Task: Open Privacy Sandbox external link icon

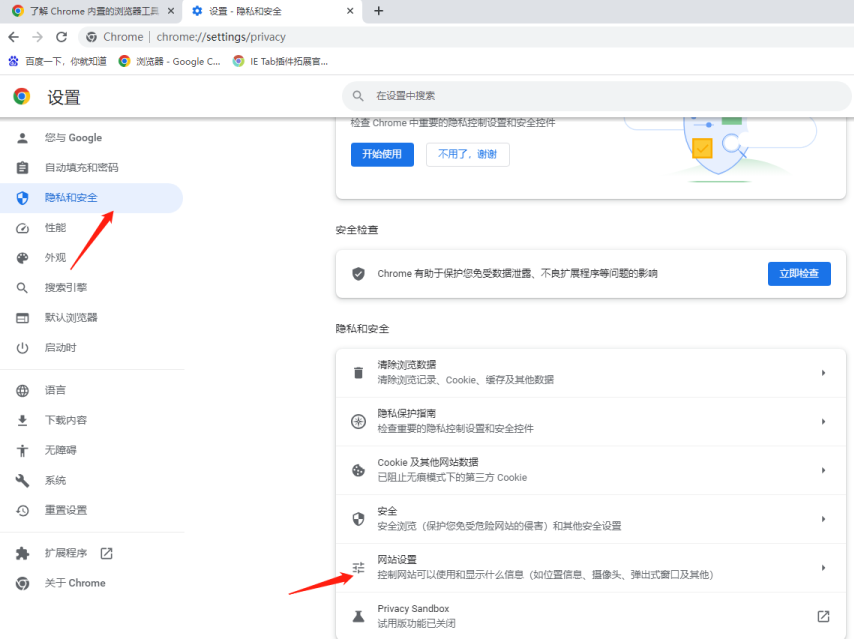Action: pyautogui.click(x=823, y=616)
